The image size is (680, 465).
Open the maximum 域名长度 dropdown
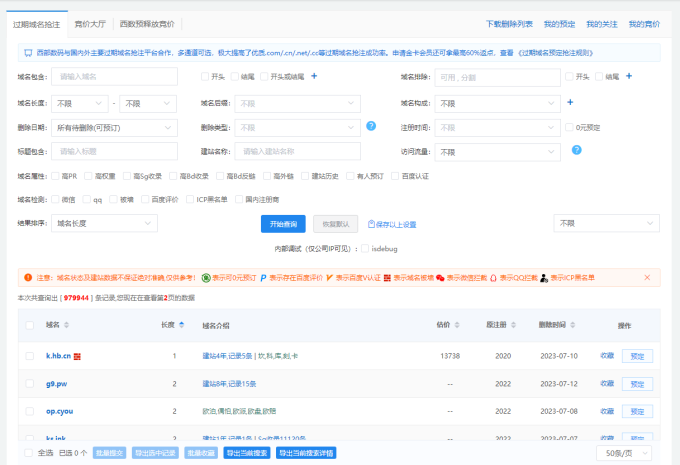point(148,104)
